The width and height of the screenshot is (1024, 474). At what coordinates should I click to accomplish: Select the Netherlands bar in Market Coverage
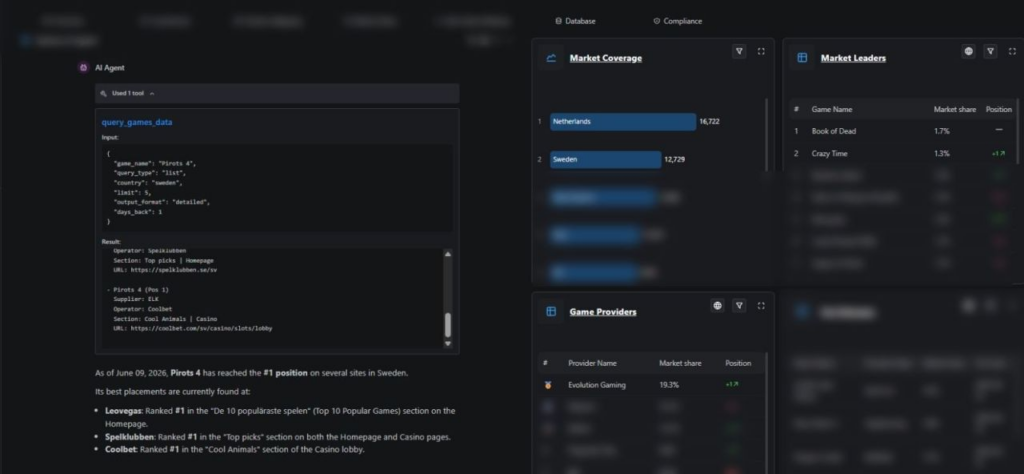(x=623, y=121)
